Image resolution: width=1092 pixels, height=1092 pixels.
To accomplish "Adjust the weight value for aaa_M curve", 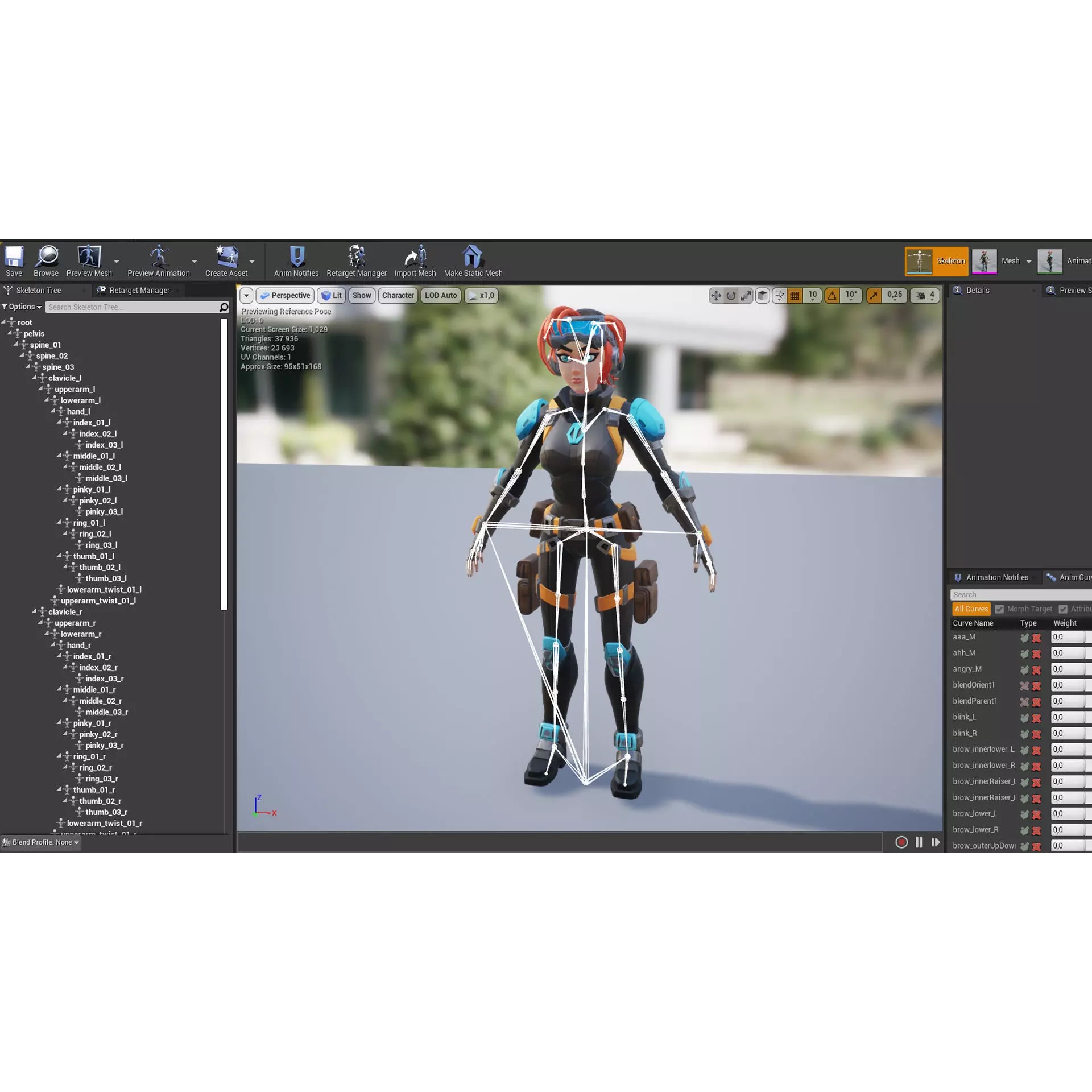I will click(x=1068, y=637).
